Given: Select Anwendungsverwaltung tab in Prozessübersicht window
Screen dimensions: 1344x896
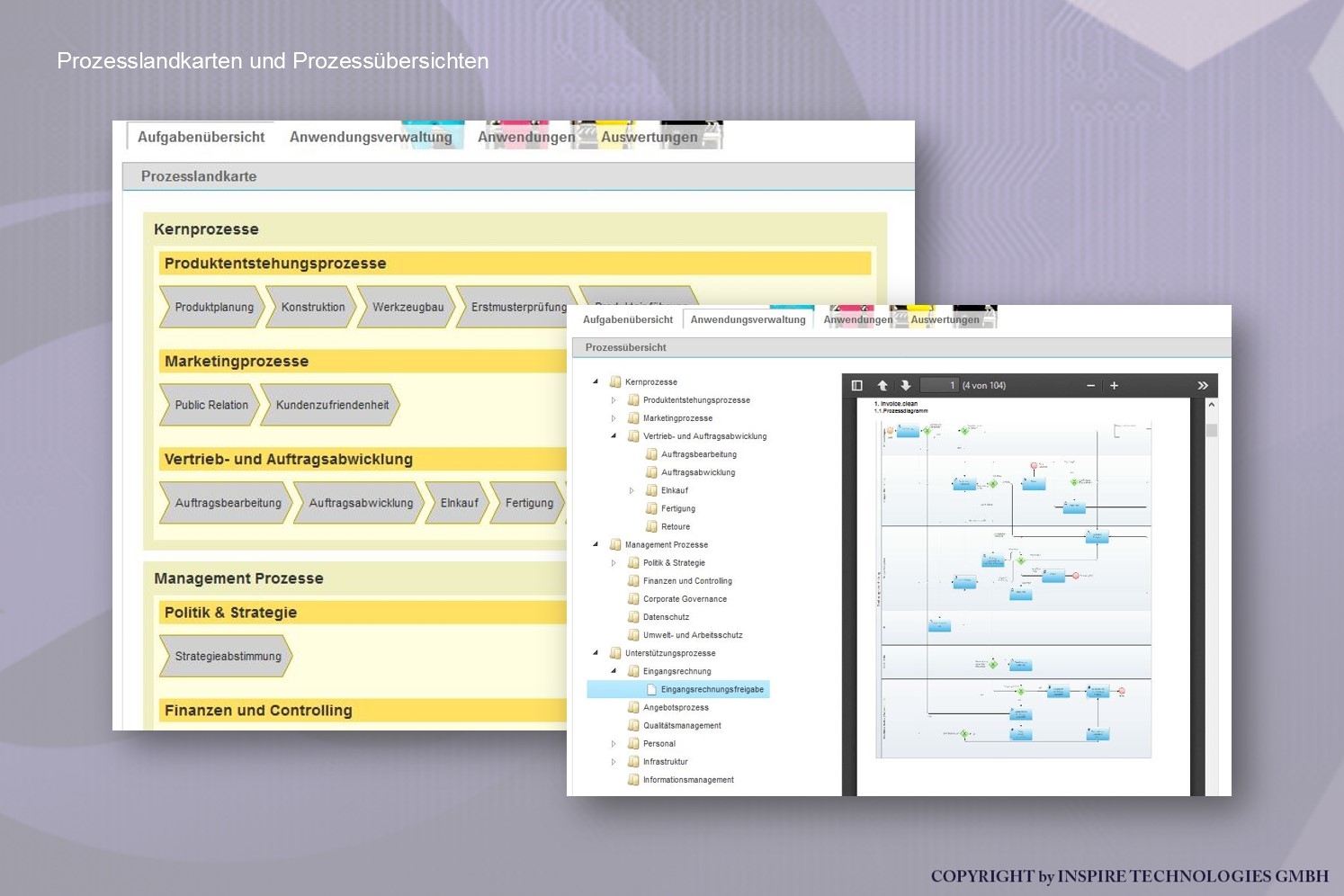Looking at the screenshot, I should click(x=748, y=319).
